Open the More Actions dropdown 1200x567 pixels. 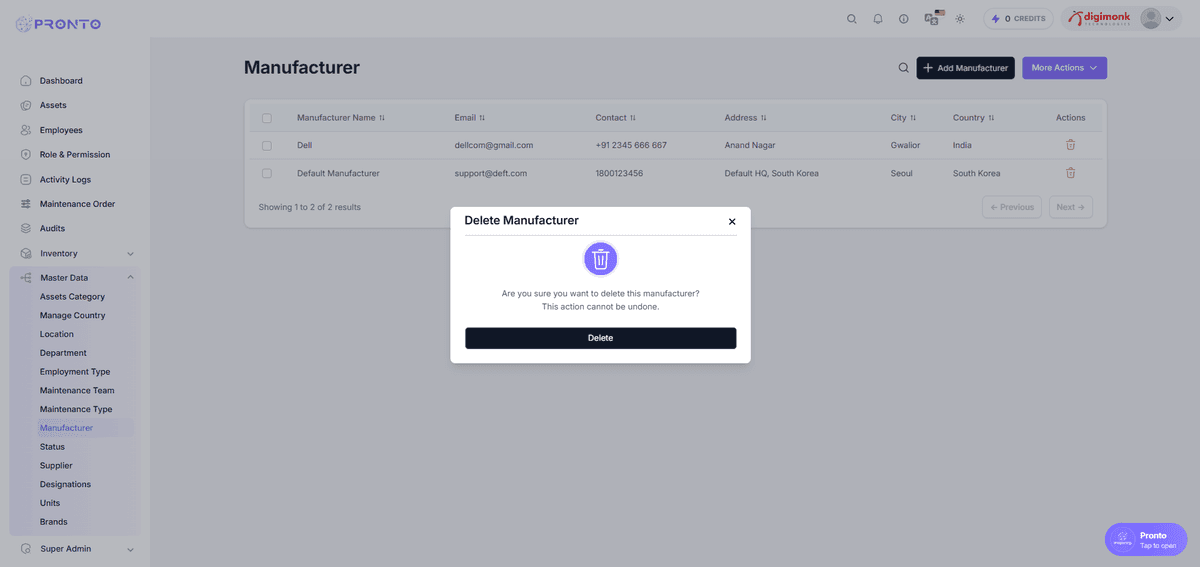(x=1064, y=68)
